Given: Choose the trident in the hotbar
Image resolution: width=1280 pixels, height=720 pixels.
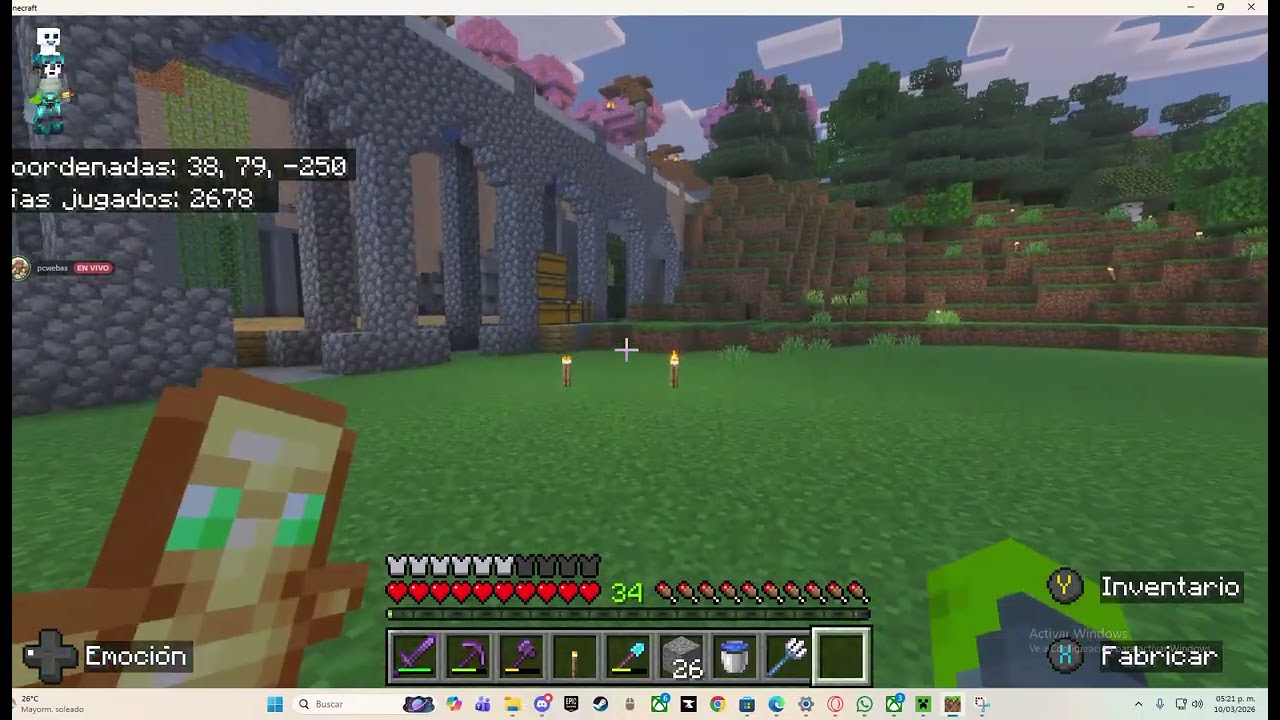Looking at the screenshot, I should point(787,656).
